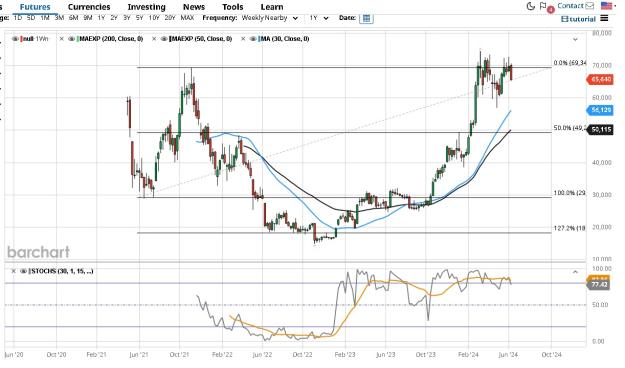Image resolution: width=625 pixels, height=368 pixels.
Task: Open the hamburger chart menu
Action: coord(604,18)
